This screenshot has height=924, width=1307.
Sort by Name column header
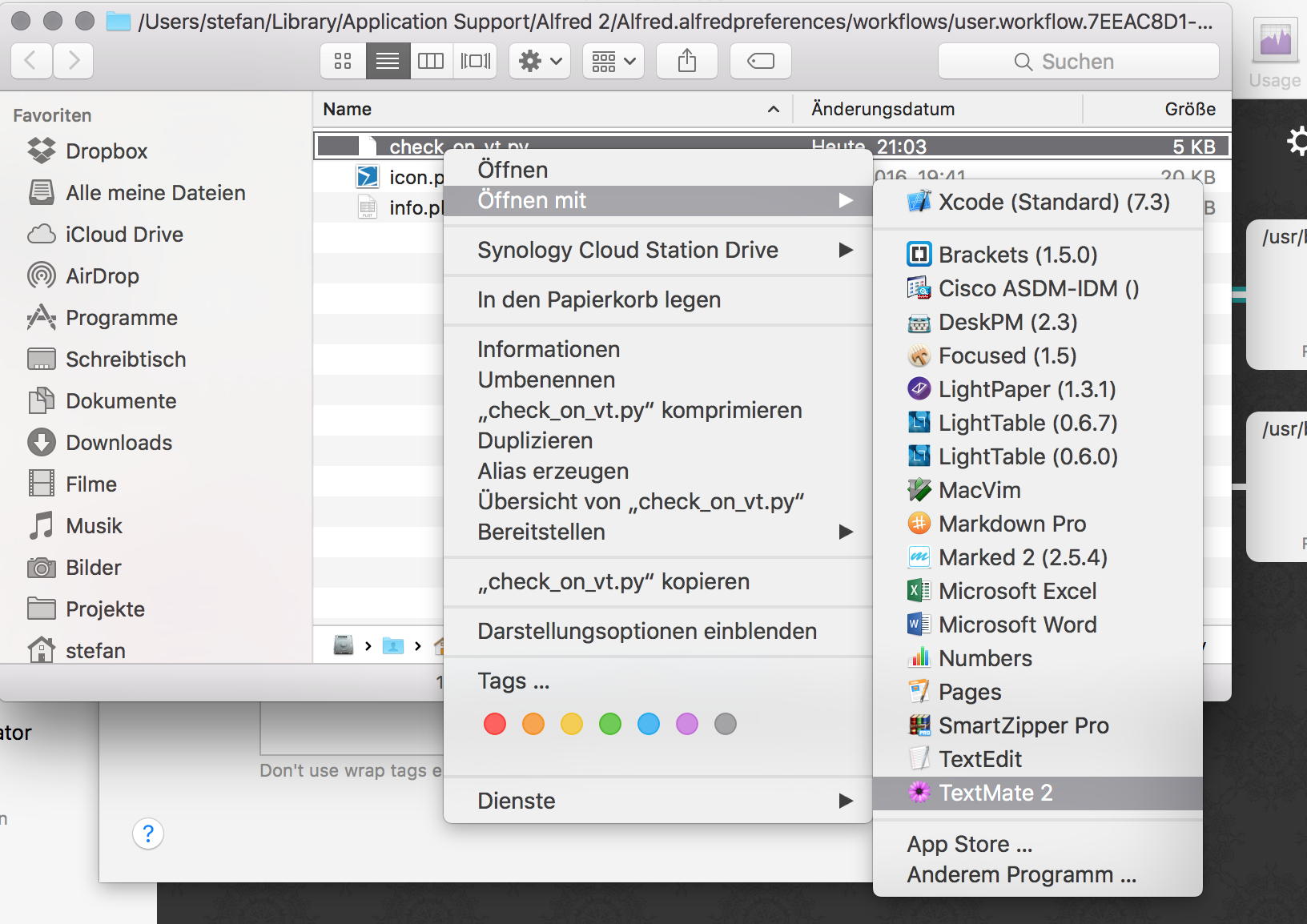552,109
